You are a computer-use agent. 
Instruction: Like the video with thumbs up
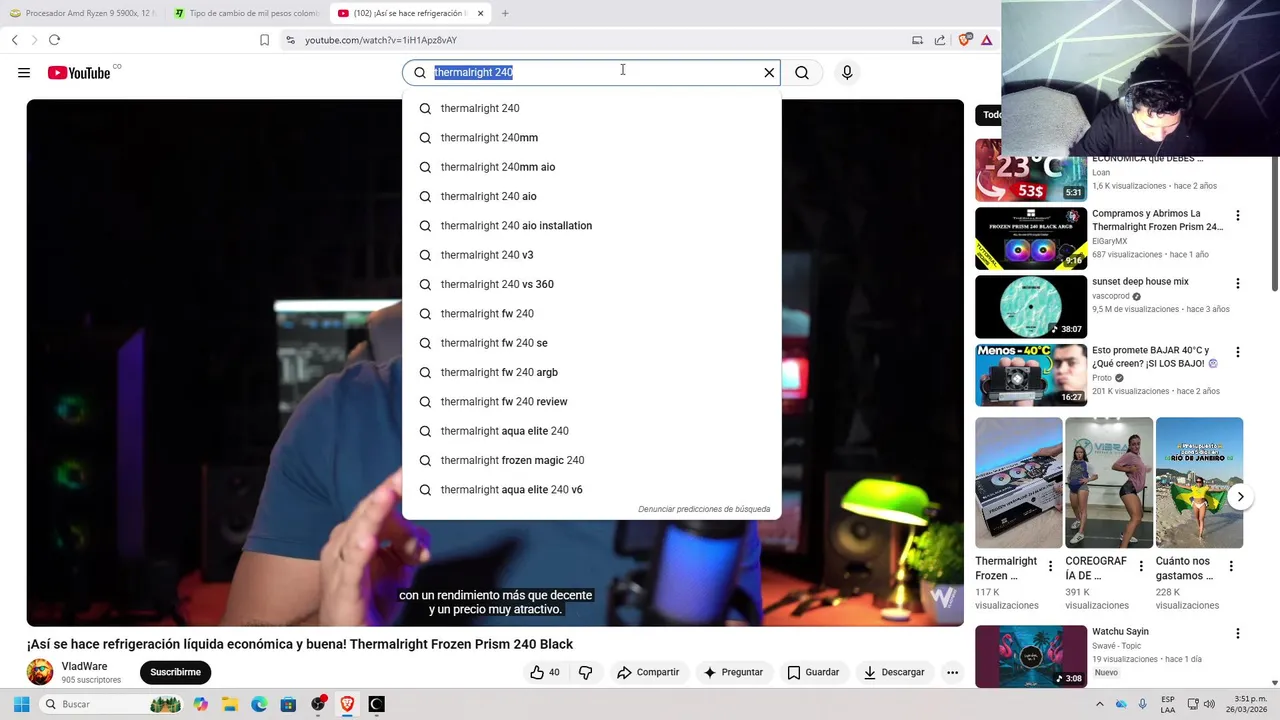point(545,672)
